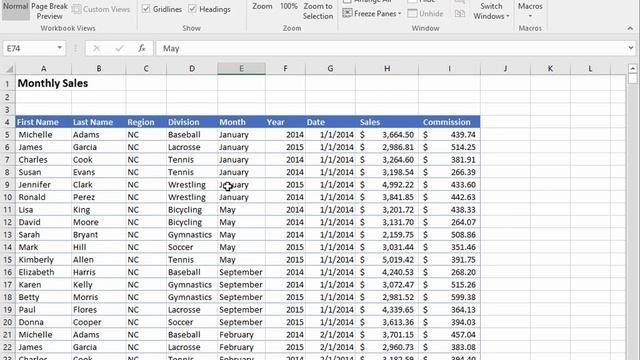Image resolution: width=640 pixels, height=360 pixels.
Task: Click the Select All corner triangle
Action: click(9, 69)
